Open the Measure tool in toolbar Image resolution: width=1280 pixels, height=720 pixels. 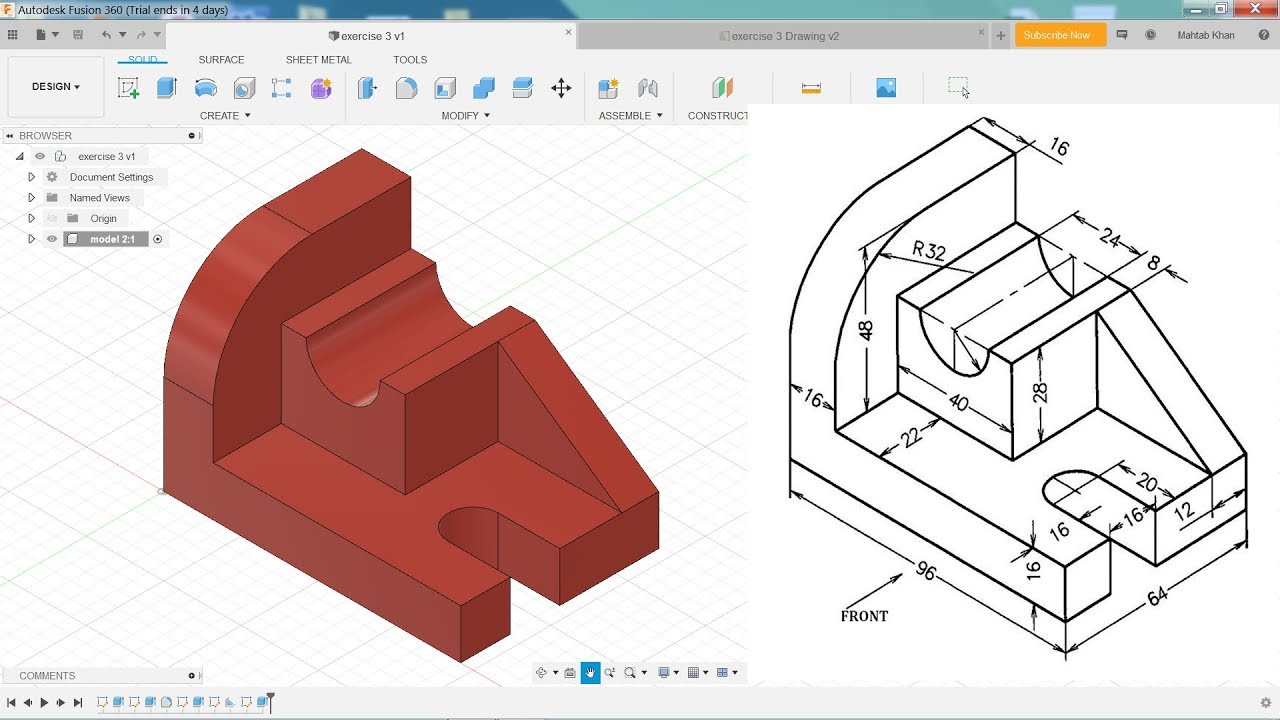[x=811, y=88]
